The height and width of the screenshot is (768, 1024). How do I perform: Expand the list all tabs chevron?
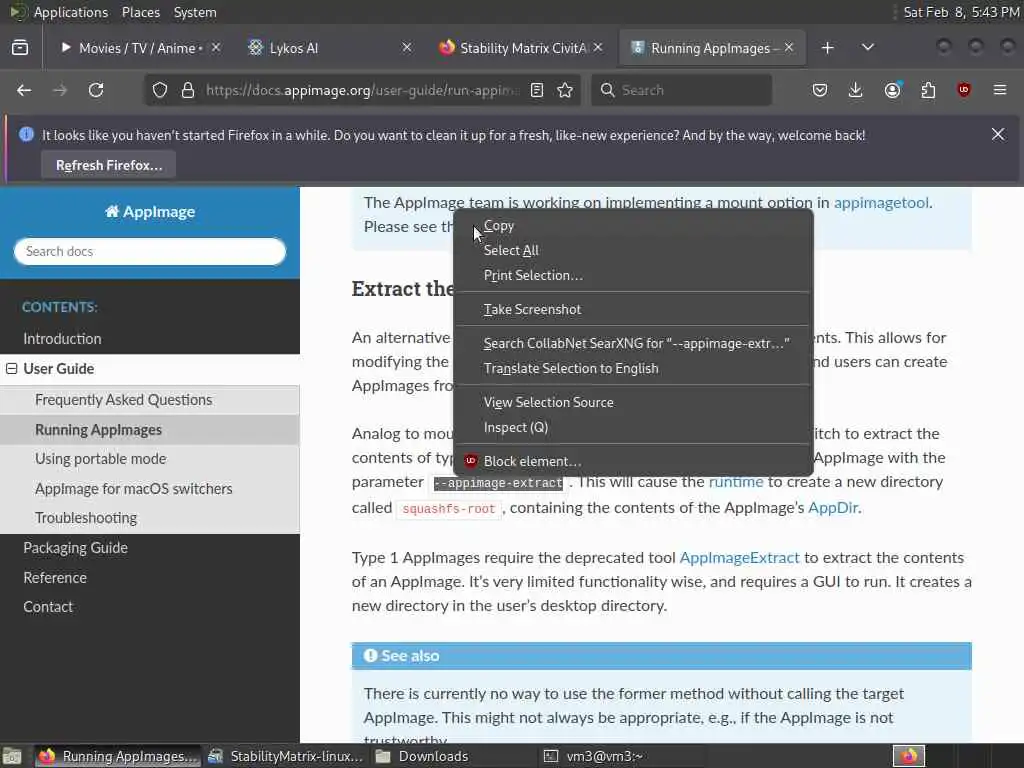pos(867,48)
